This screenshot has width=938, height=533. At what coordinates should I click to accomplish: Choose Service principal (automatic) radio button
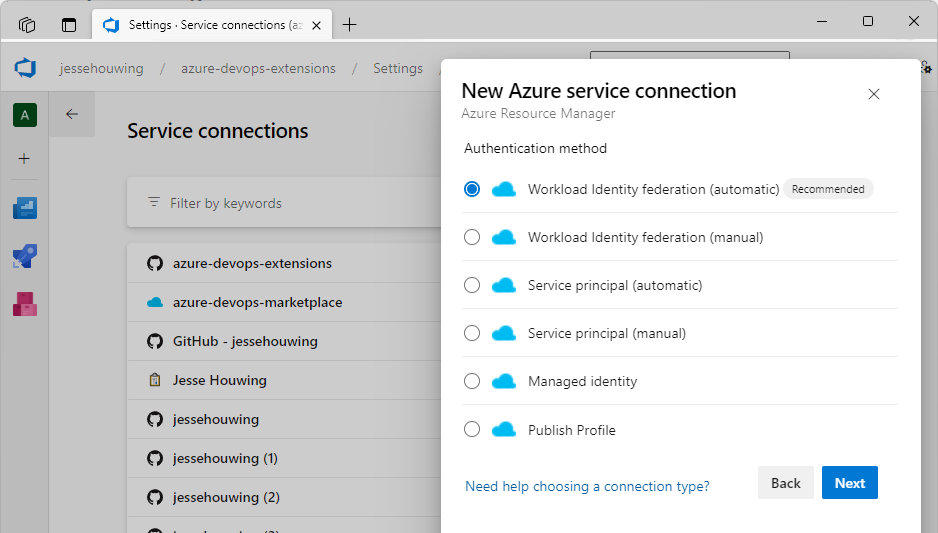[472, 285]
